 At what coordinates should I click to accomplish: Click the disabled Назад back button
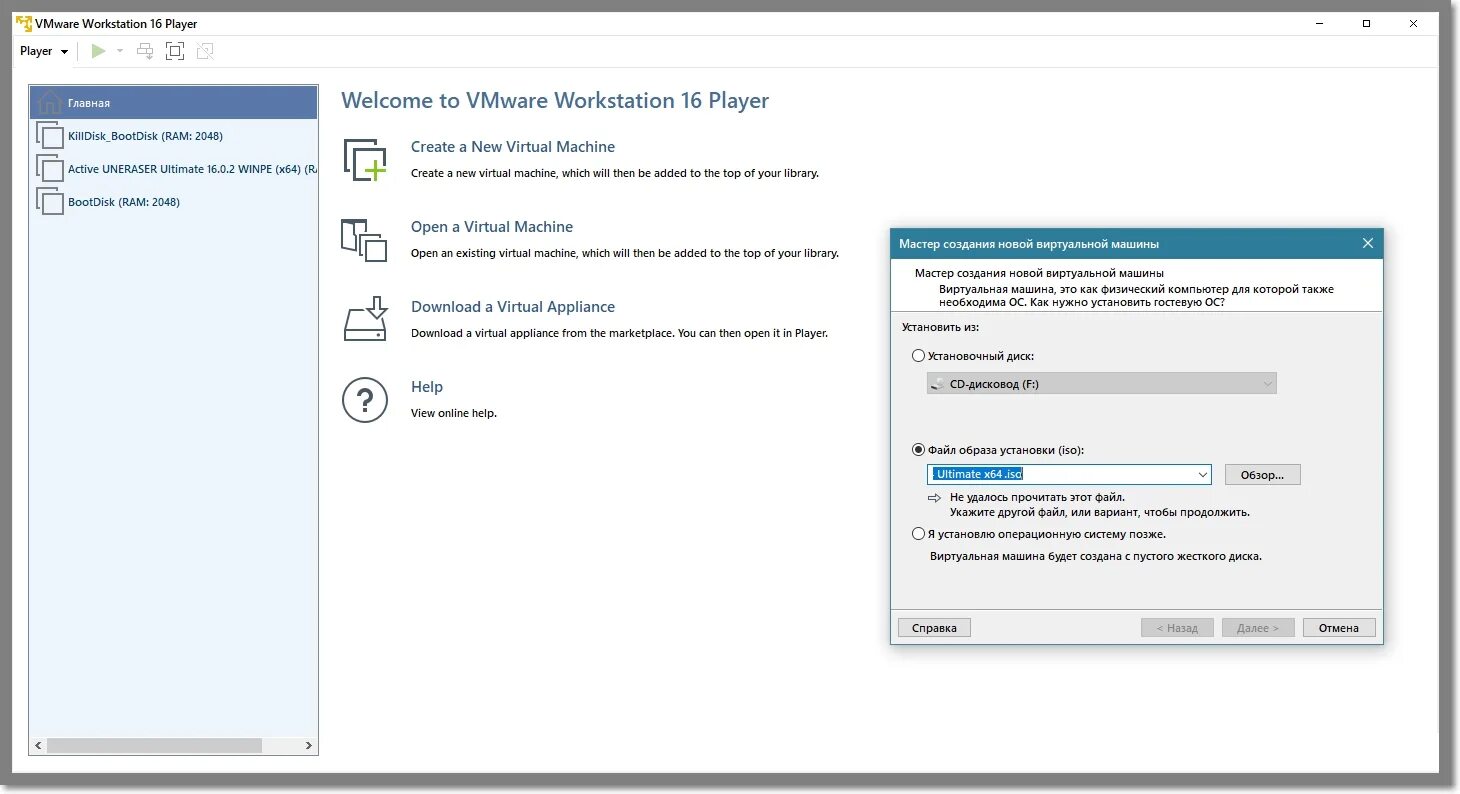pos(1177,628)
